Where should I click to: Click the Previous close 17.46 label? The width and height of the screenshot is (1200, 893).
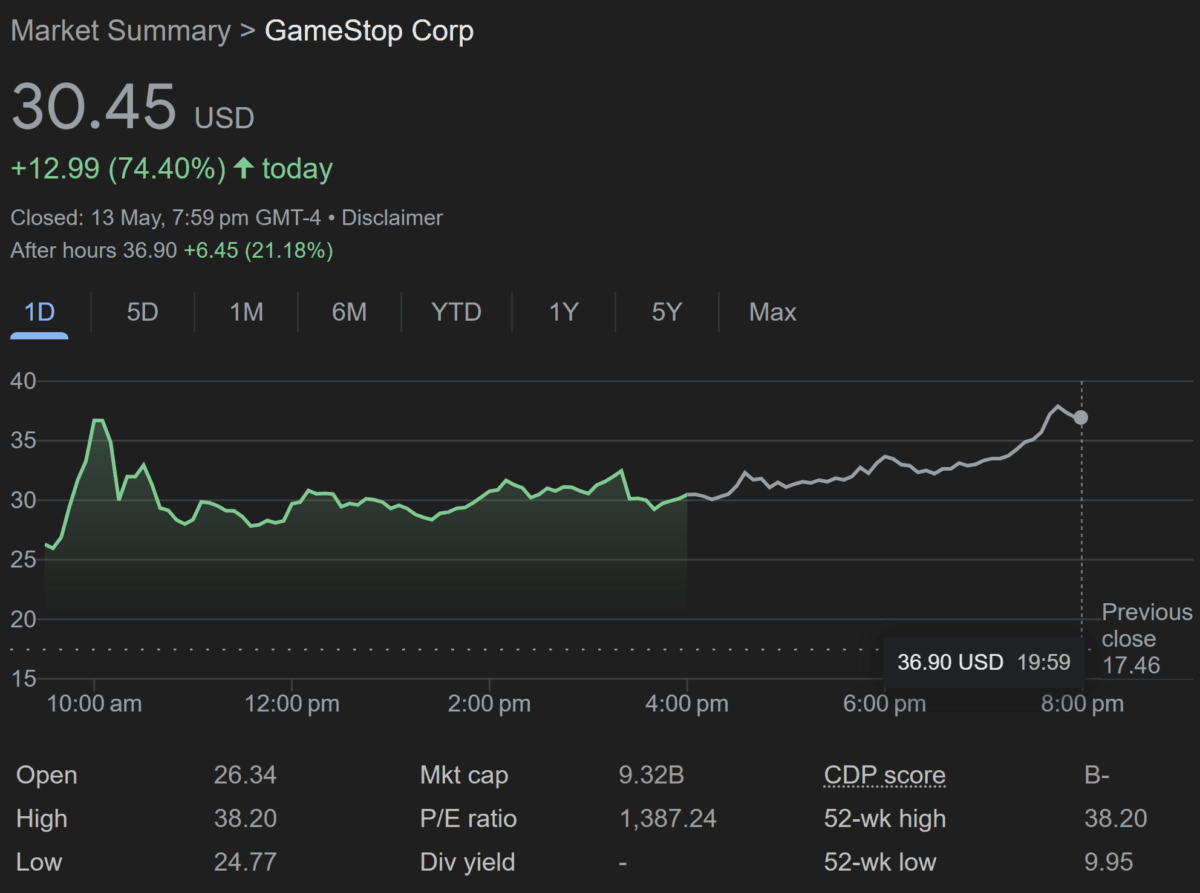pos(1146,639)
